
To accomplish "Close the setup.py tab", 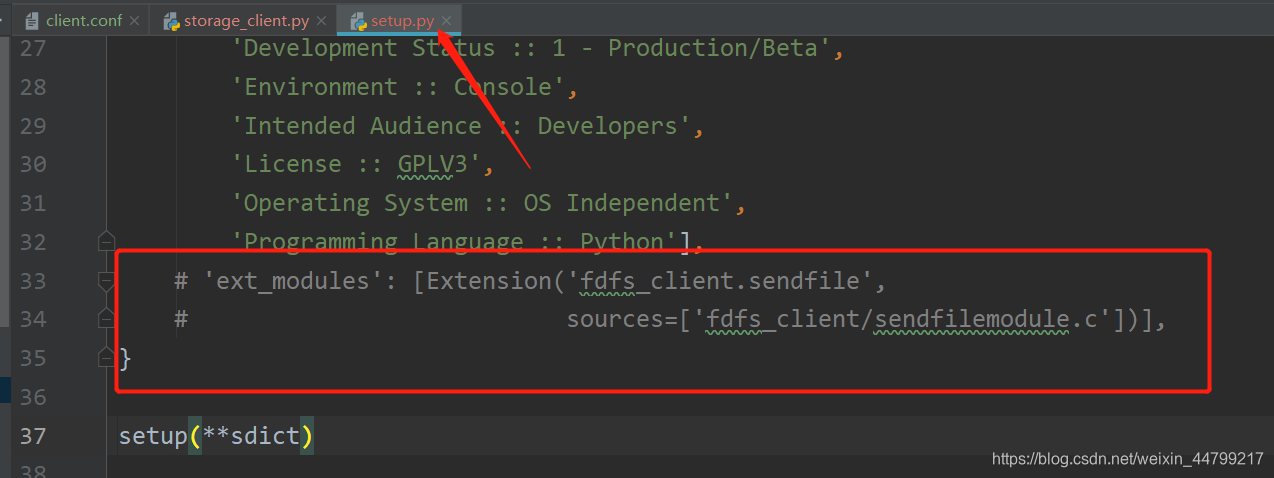I will pyautogui.click(x=446, y=21).
